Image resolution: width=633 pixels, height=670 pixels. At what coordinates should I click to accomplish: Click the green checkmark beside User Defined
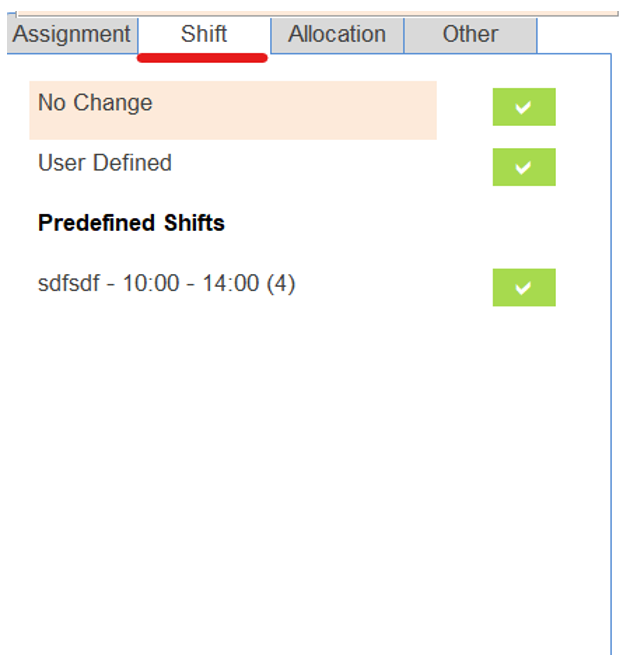coord(524,167)
